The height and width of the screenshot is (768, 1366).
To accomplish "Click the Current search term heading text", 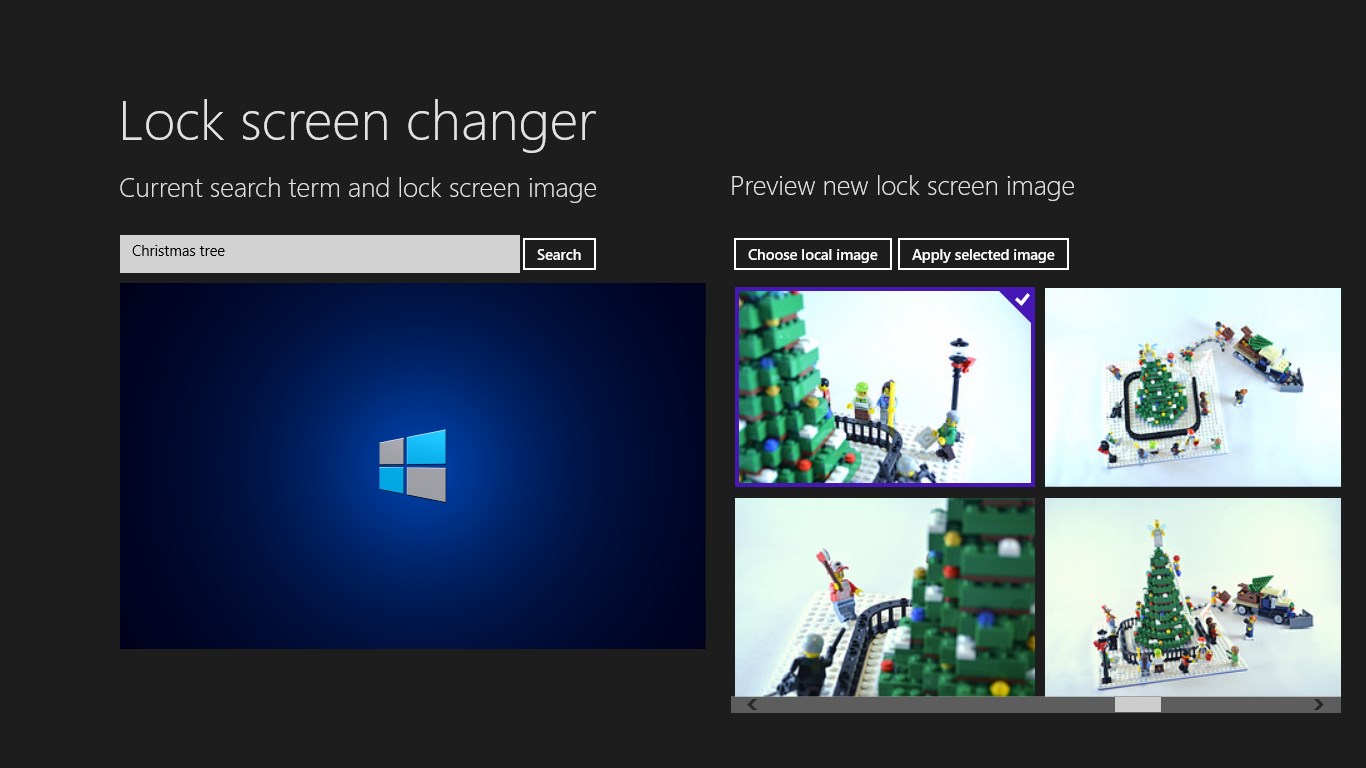I will [357, 188].
